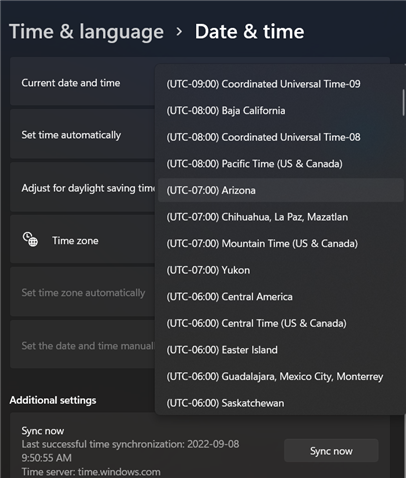The image size is (406, 478).
Task: Click the Time zone globe clock icon
Action: [30, 240]
